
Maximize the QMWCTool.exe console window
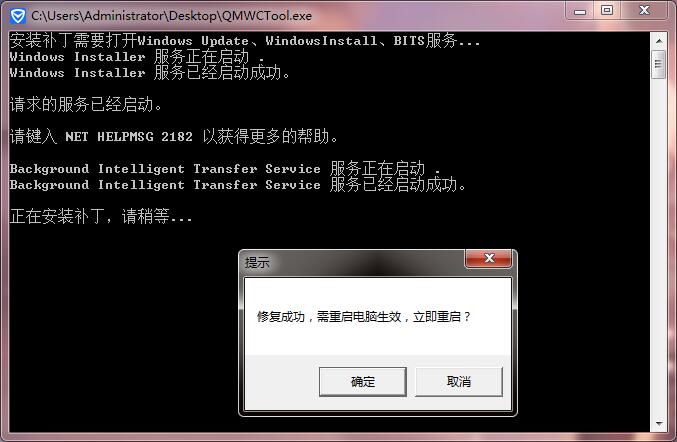click(x=607, y=10)
